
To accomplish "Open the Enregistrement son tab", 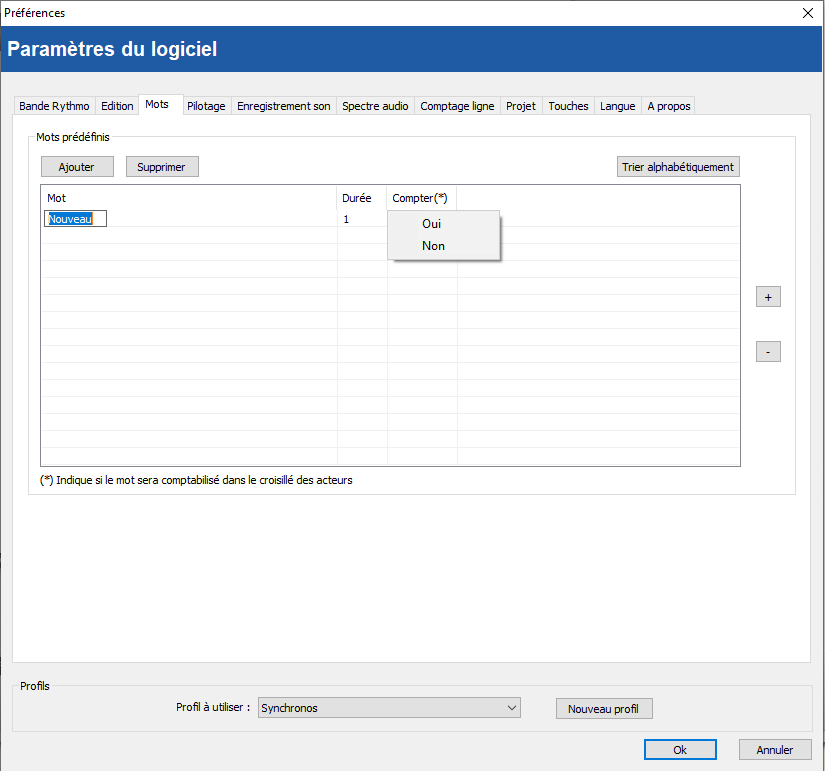I will (x=283, y=106).
